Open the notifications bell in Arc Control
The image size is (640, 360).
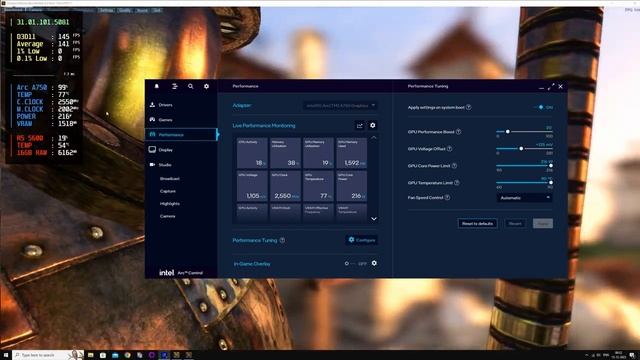[156, 86]
